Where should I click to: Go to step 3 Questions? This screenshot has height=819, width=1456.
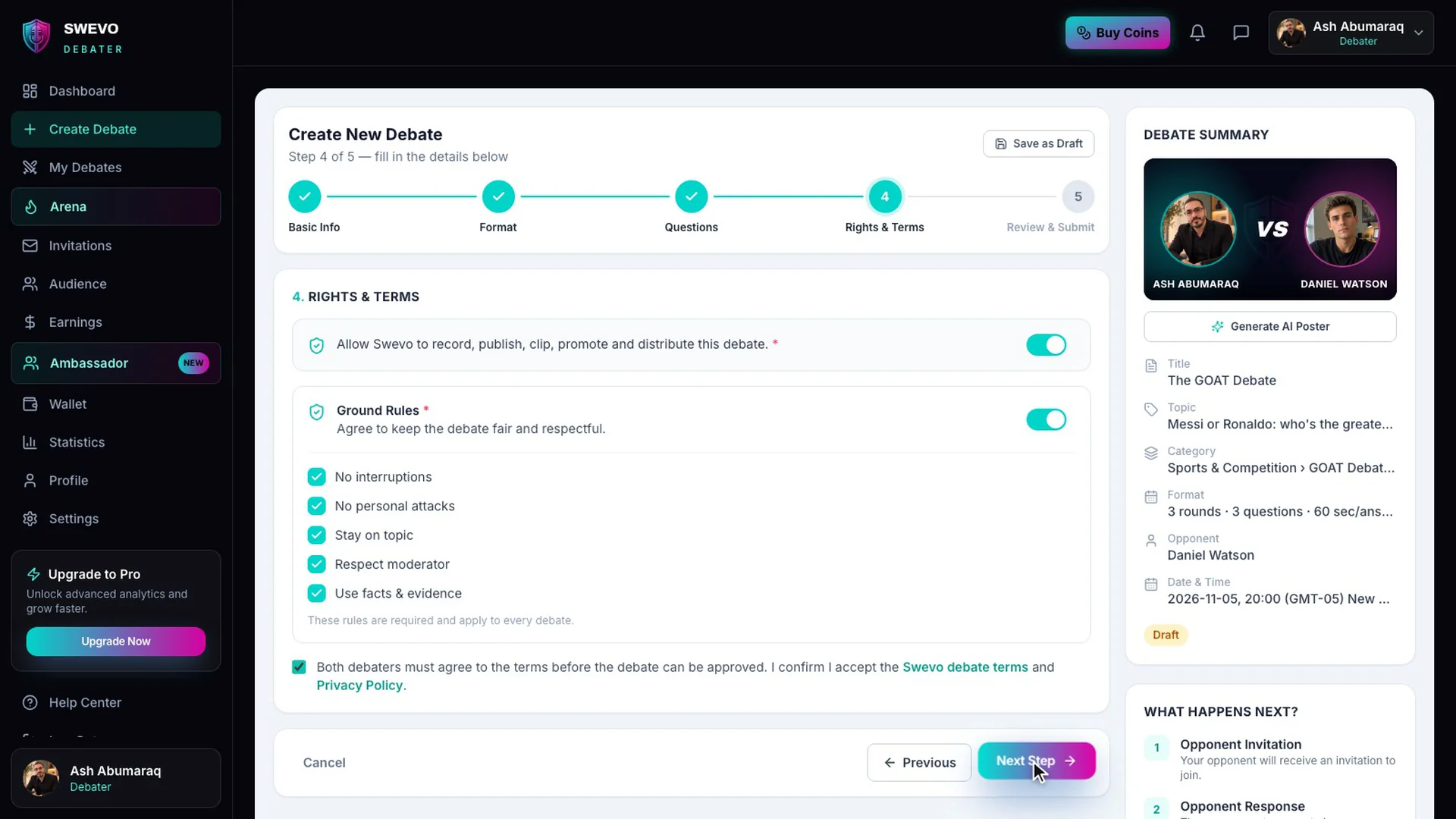691,197
